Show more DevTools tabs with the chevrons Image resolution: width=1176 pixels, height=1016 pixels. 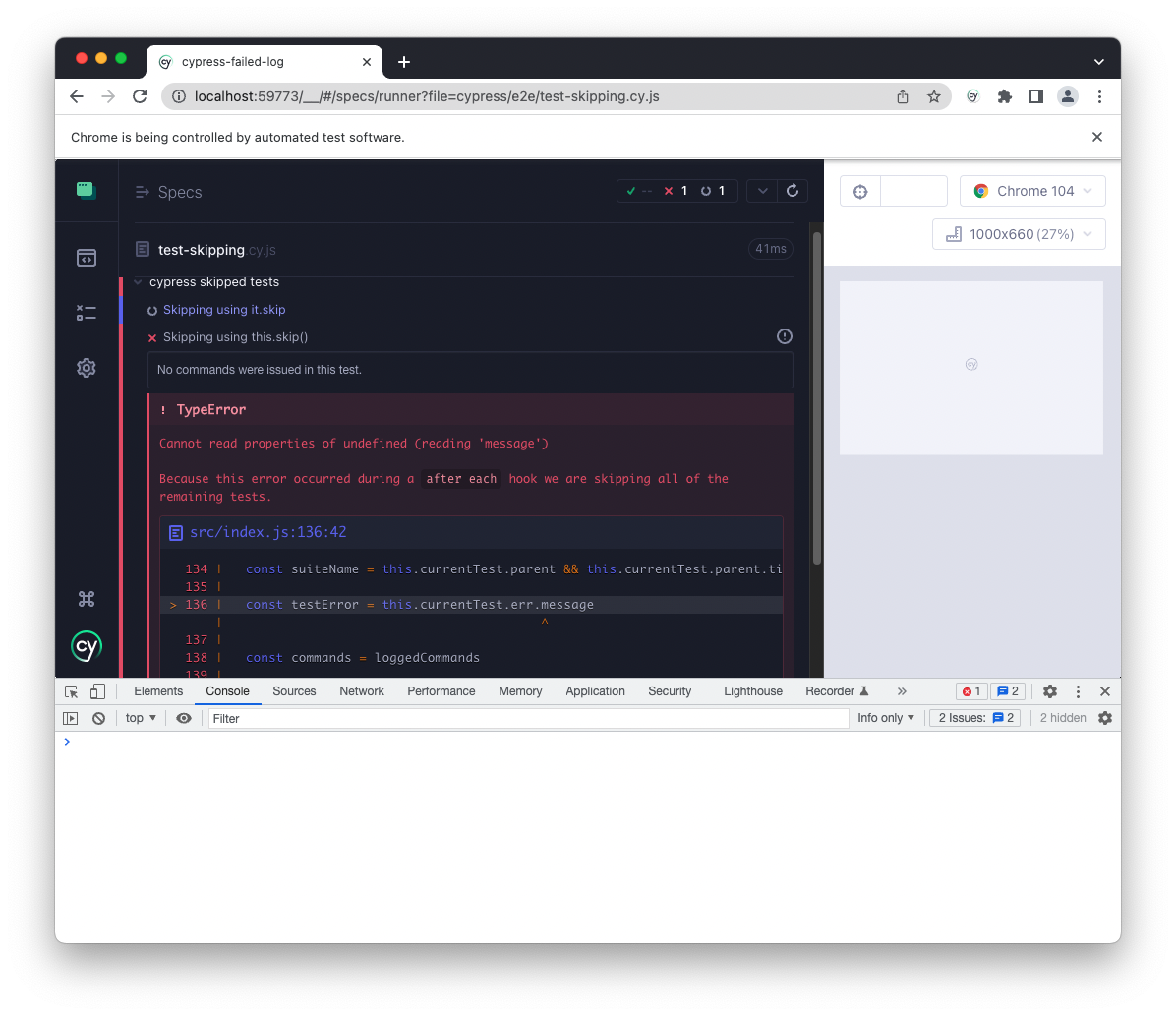(x=902, y=691)
